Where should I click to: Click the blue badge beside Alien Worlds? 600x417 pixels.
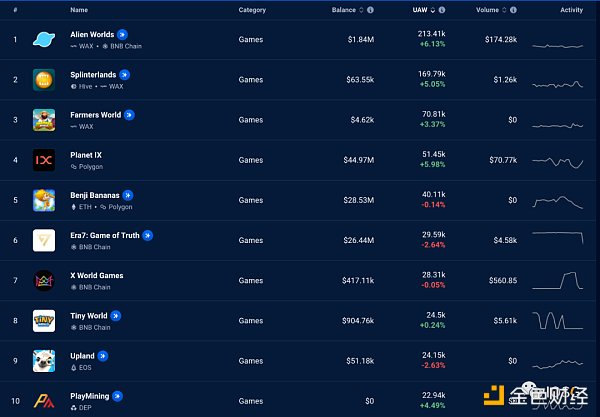(122, 35)
